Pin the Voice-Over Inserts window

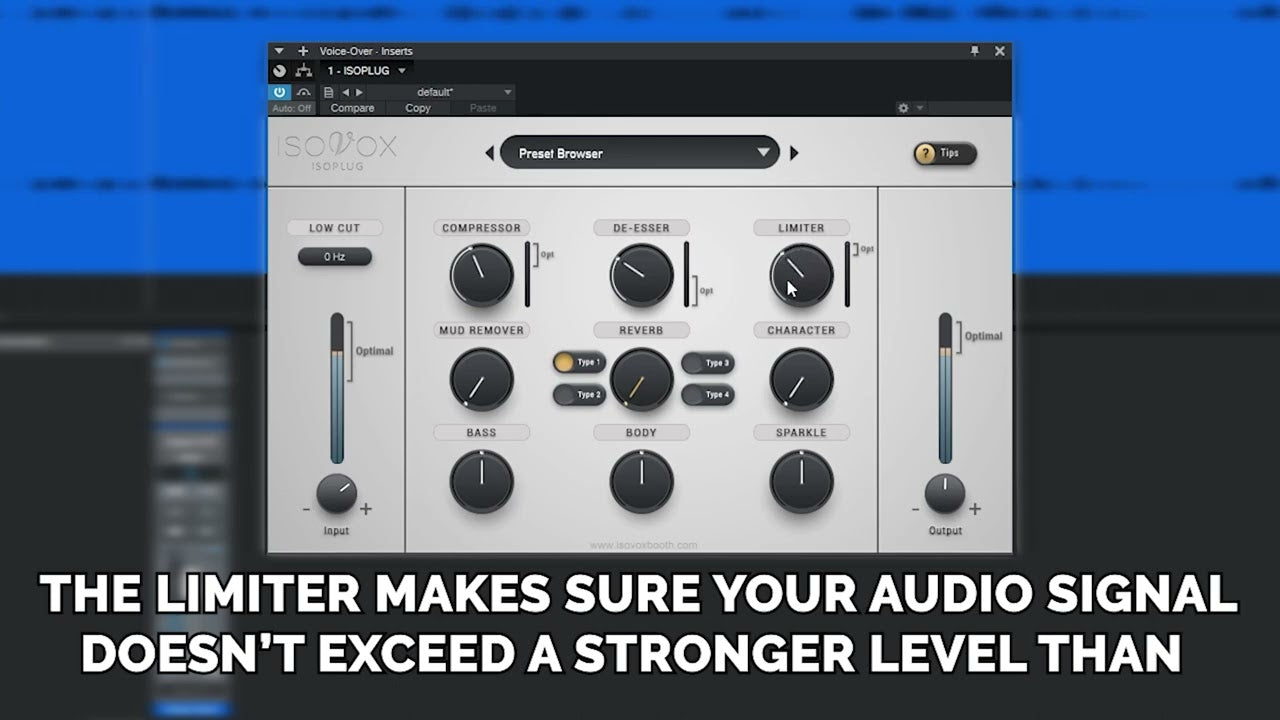tap(975, 51)
